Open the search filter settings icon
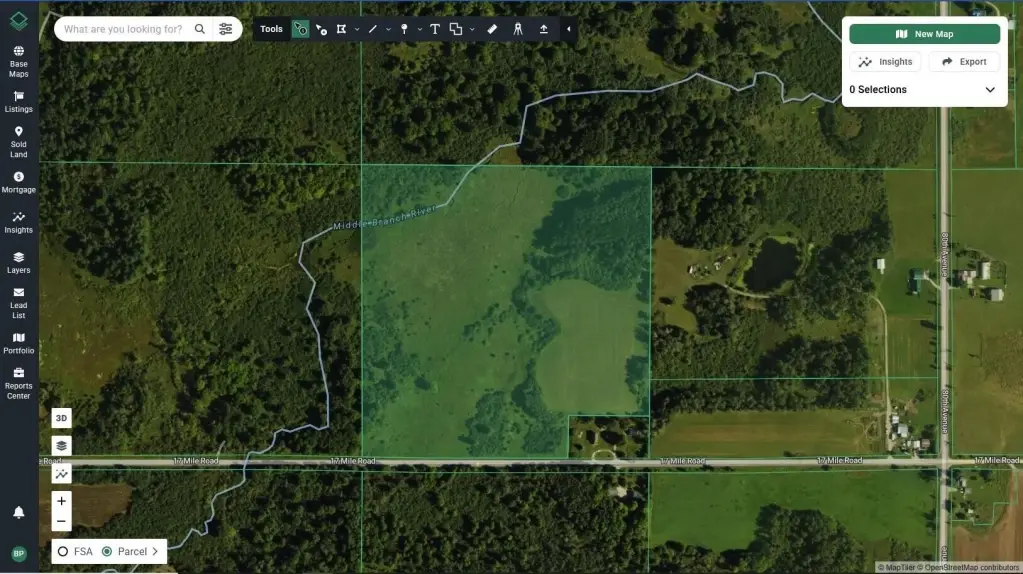This screenshot has width=1023, height=574. click(226, 29)
